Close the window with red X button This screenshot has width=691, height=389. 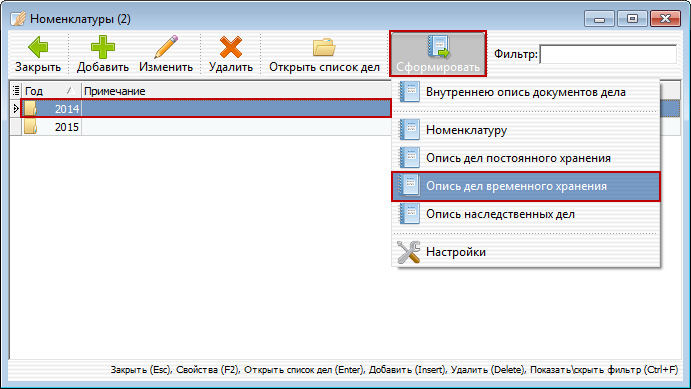click(x=665, y=19)
